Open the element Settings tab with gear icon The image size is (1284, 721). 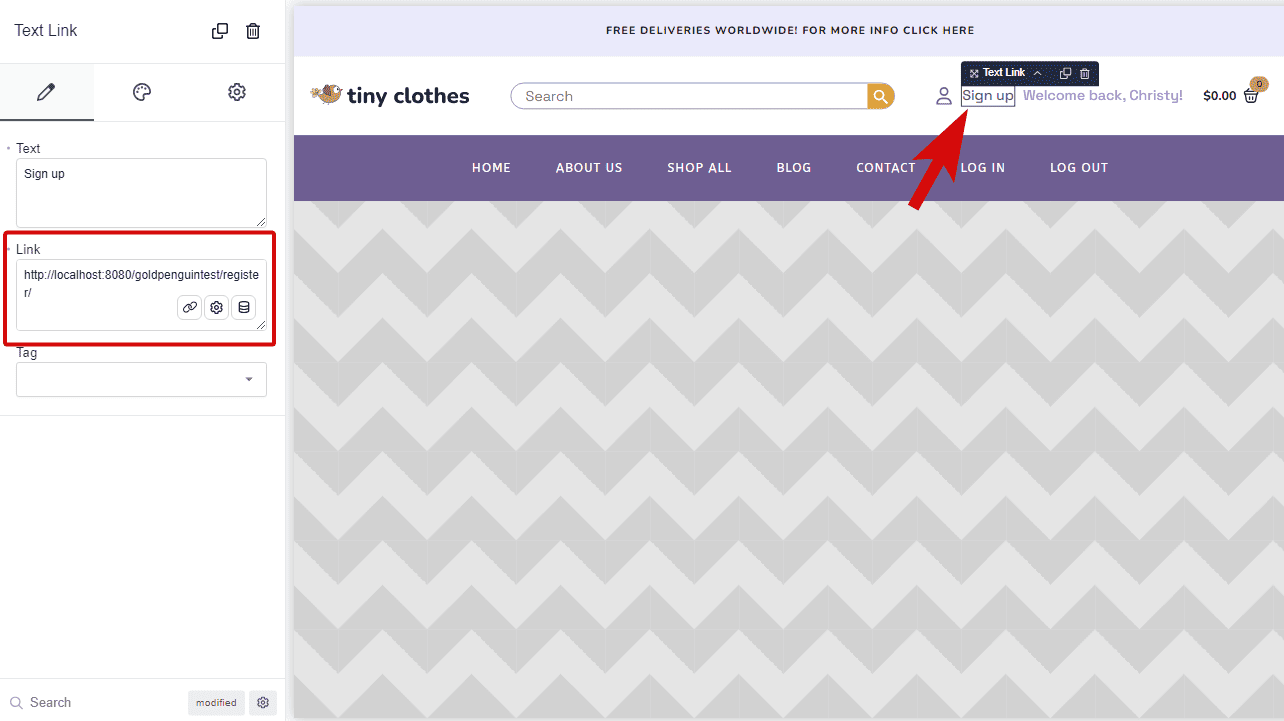[x=237, y=92]
